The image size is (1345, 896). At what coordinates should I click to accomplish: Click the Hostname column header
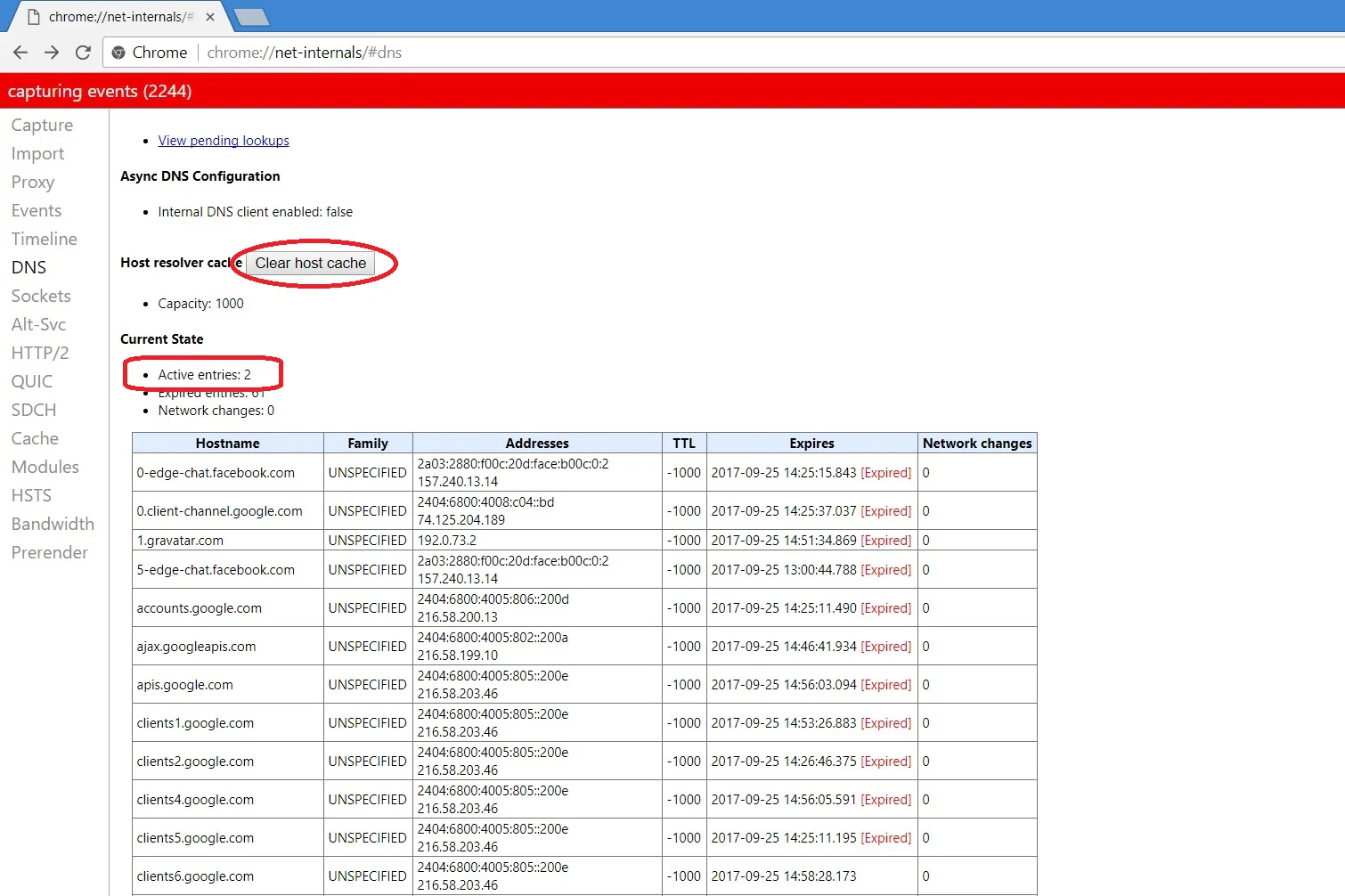point(228,443)
